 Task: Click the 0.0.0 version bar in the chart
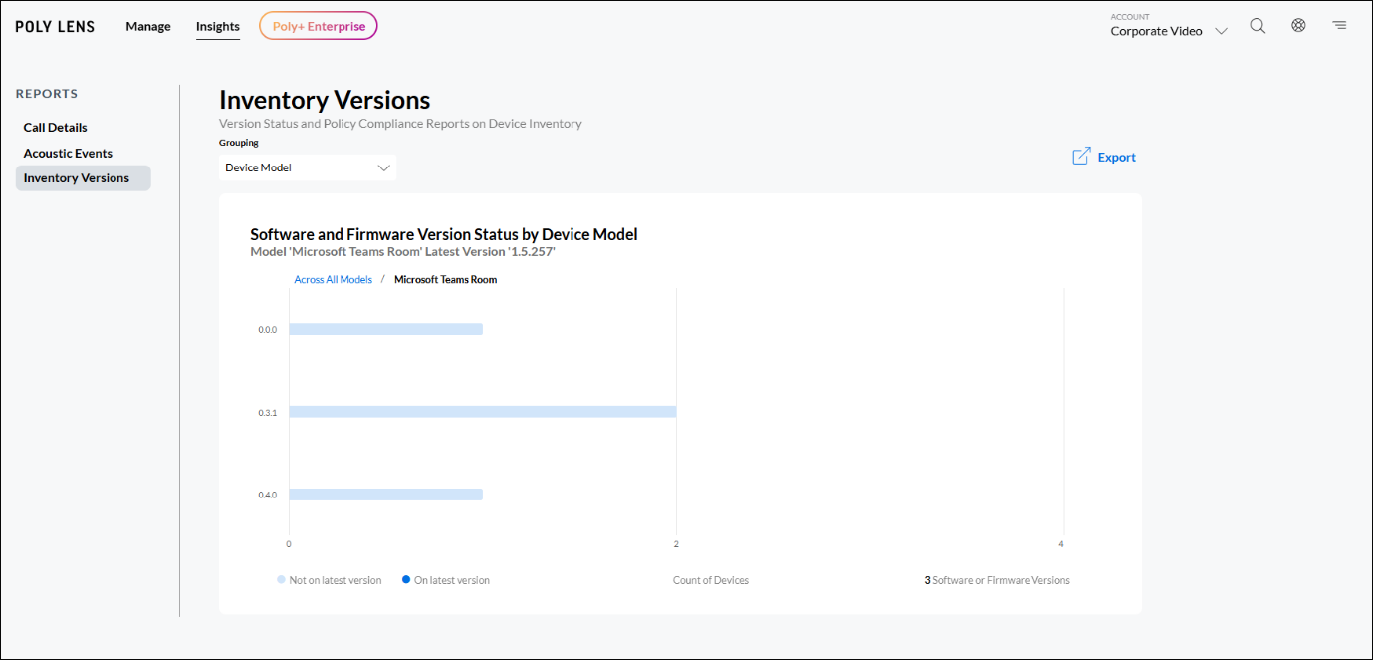tap(385, 328)
